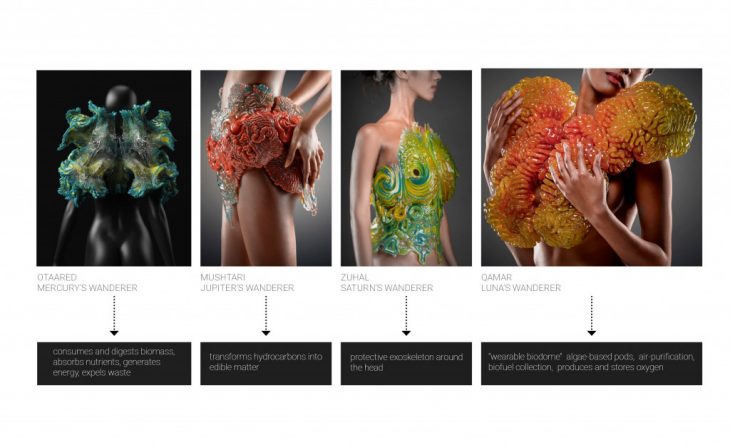Click the ZUHAL title text
This screenshot has width=730, height=445.
point(354,277)
